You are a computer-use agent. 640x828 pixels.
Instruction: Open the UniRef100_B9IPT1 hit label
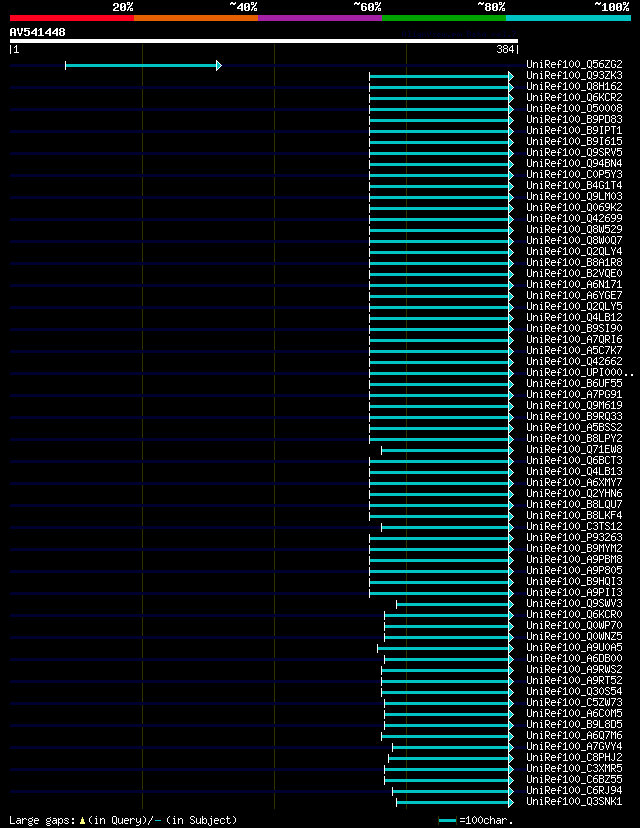[x=574, y=130]
